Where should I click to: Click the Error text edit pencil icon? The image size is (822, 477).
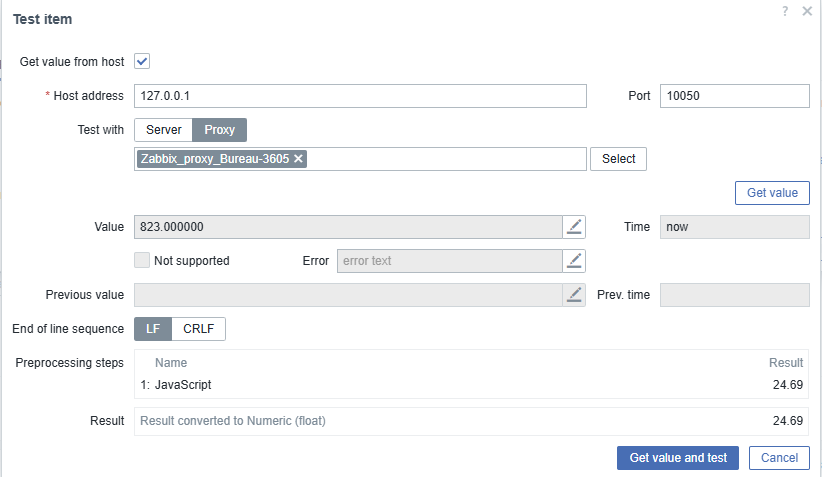tap(574, 261)
